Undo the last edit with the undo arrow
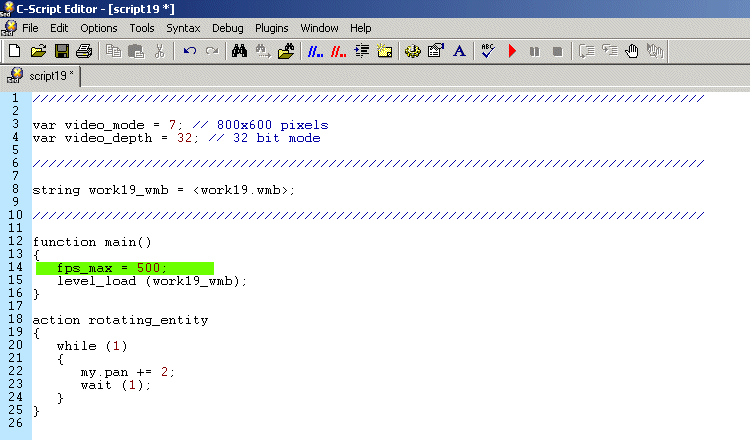 coord(189,50)
